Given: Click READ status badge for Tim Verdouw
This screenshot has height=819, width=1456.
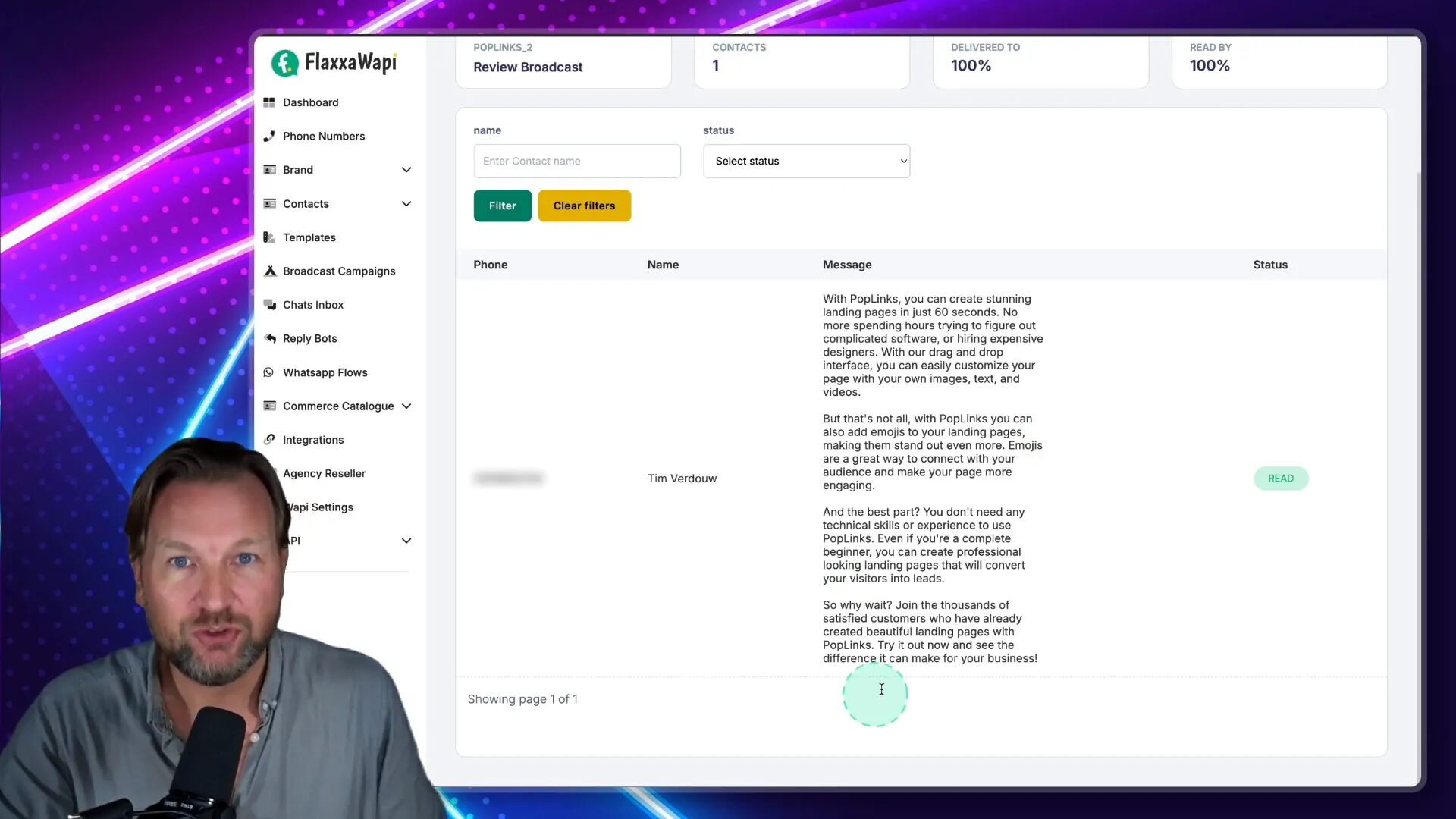Looking at the screenshot, I should 1281,478.
